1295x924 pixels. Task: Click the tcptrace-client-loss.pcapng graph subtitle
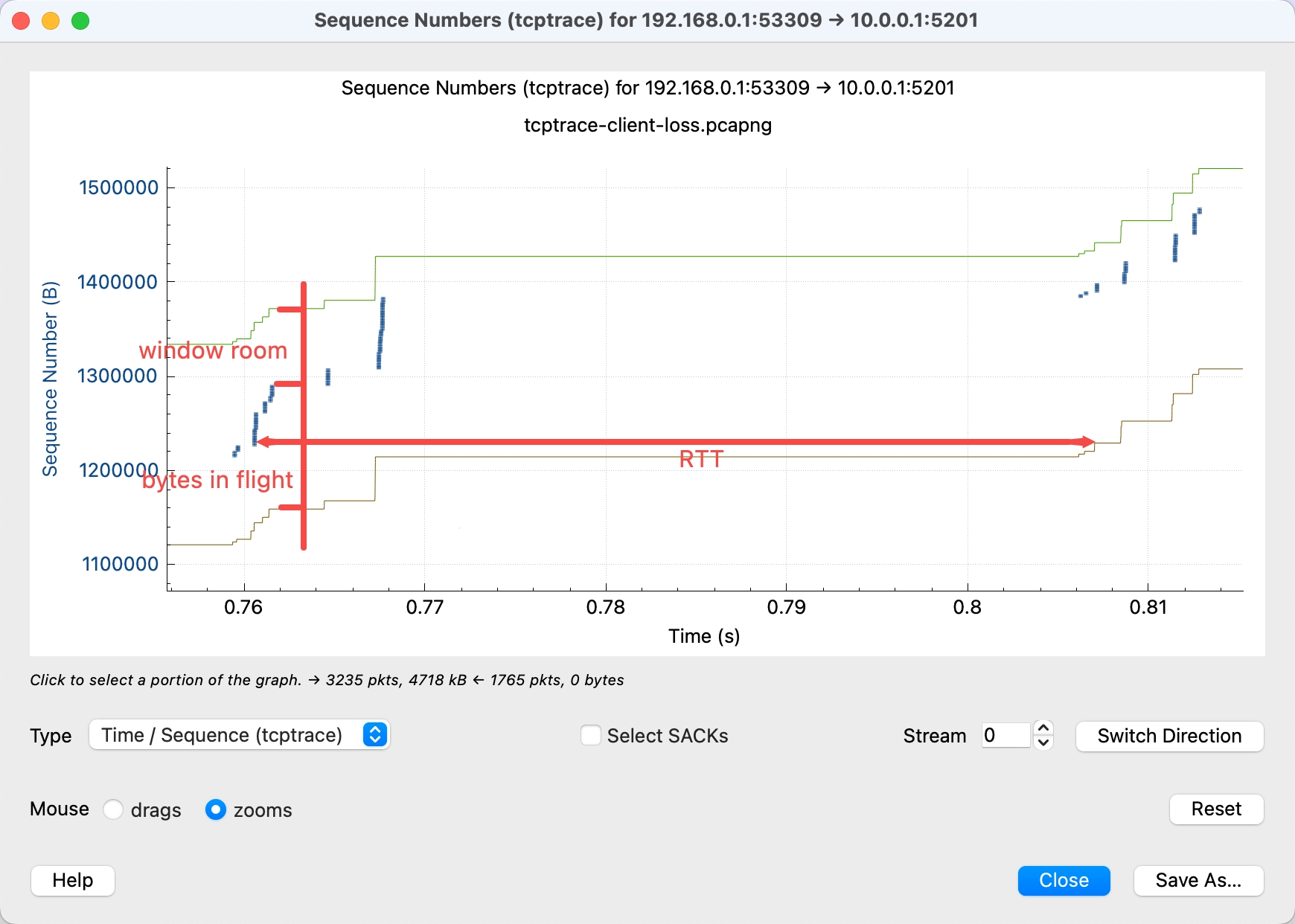click(x=647, y=125)
